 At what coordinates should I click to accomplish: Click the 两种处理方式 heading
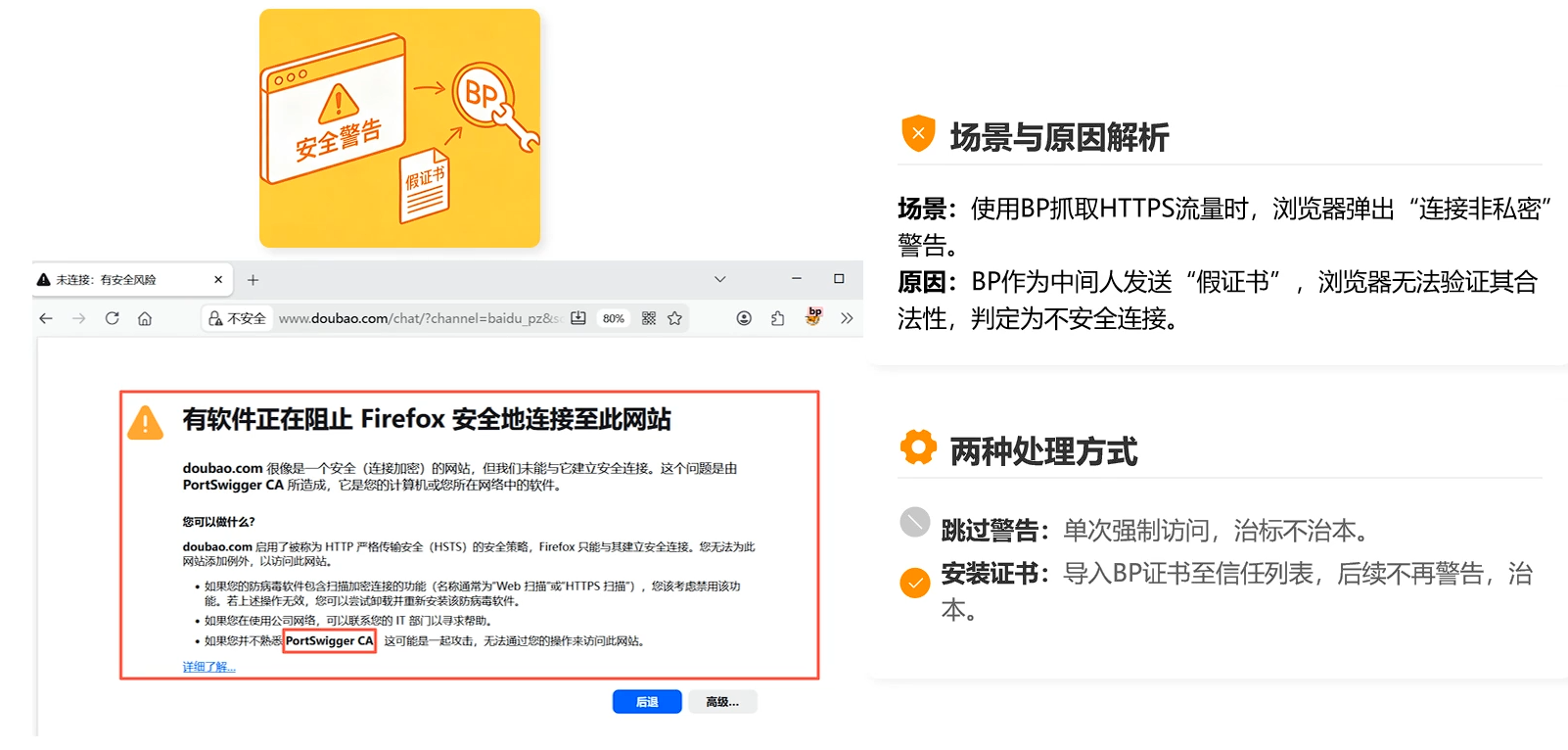pos(1043,451)
